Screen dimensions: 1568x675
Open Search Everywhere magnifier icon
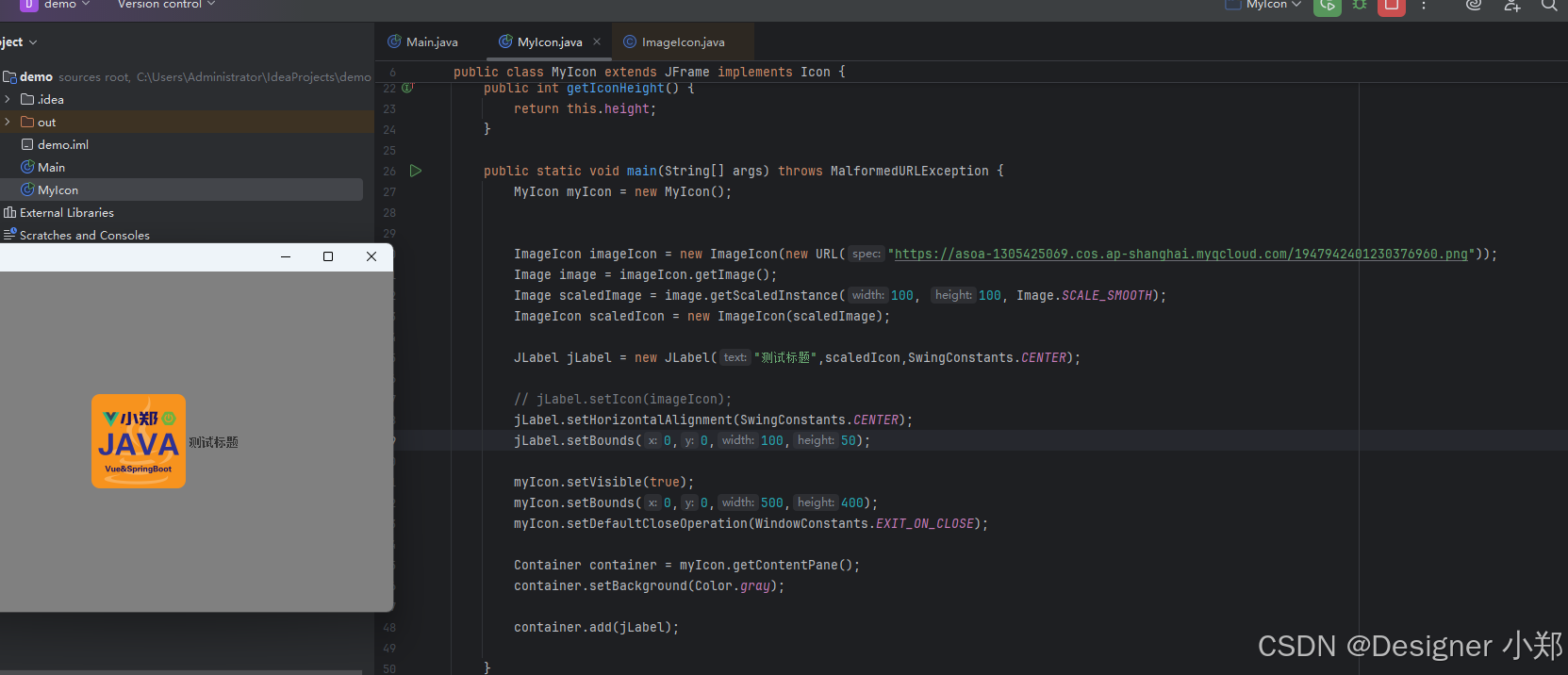point(1549,5)
